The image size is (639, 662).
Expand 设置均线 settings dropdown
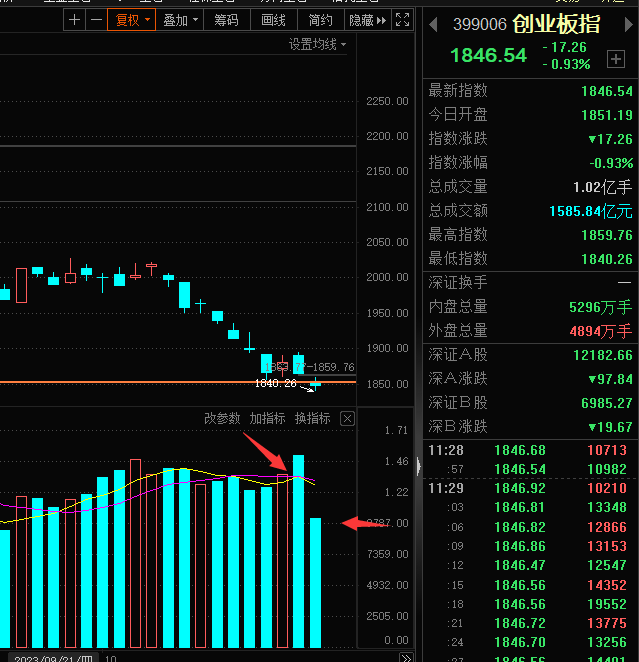tap(317, 44)
